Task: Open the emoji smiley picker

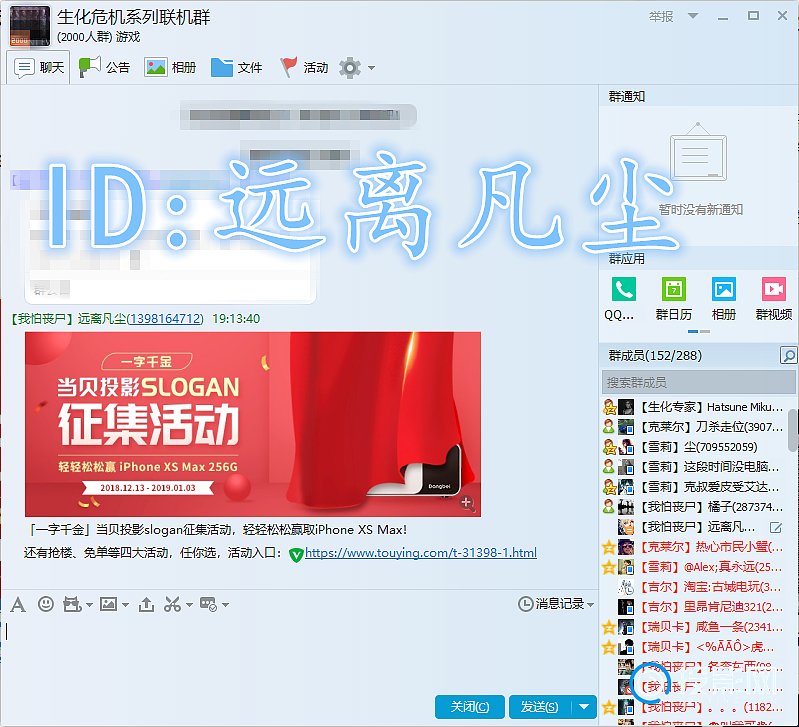Action: coord(46,604)
